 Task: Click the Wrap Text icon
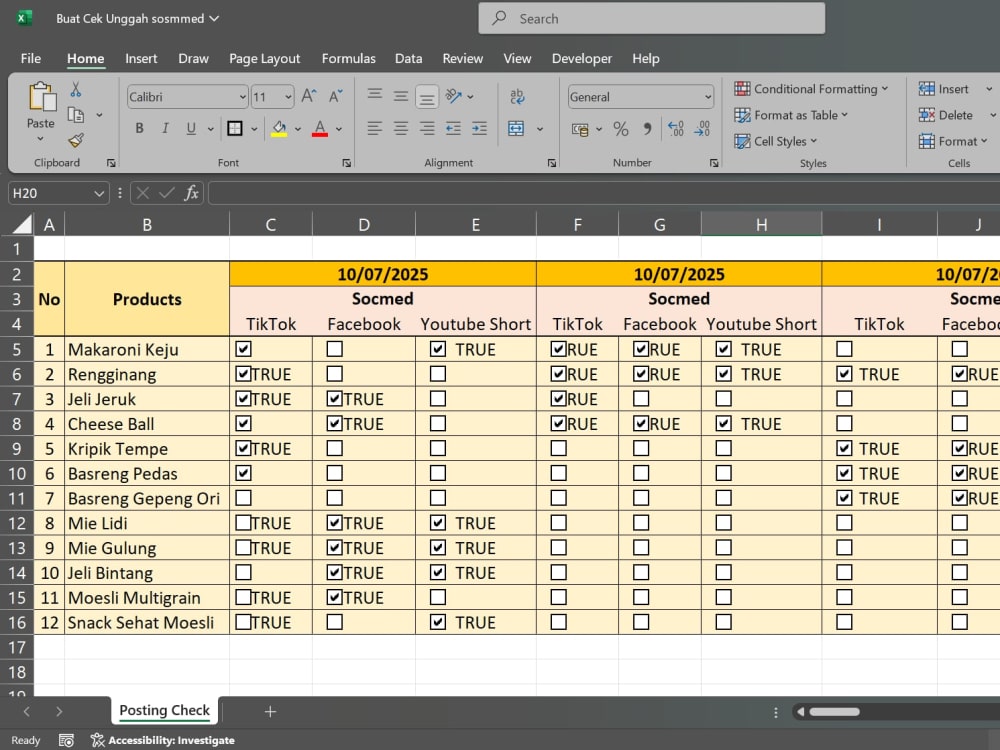517,96
